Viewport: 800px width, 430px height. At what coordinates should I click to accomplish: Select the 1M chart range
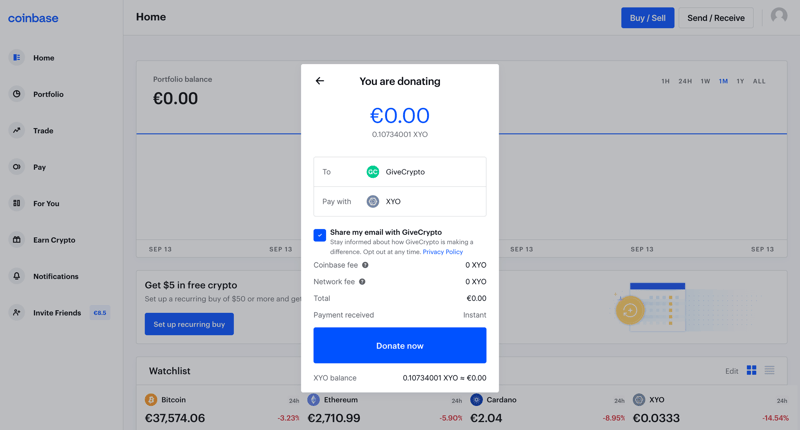pyautogui.click(x=723, y=81)
